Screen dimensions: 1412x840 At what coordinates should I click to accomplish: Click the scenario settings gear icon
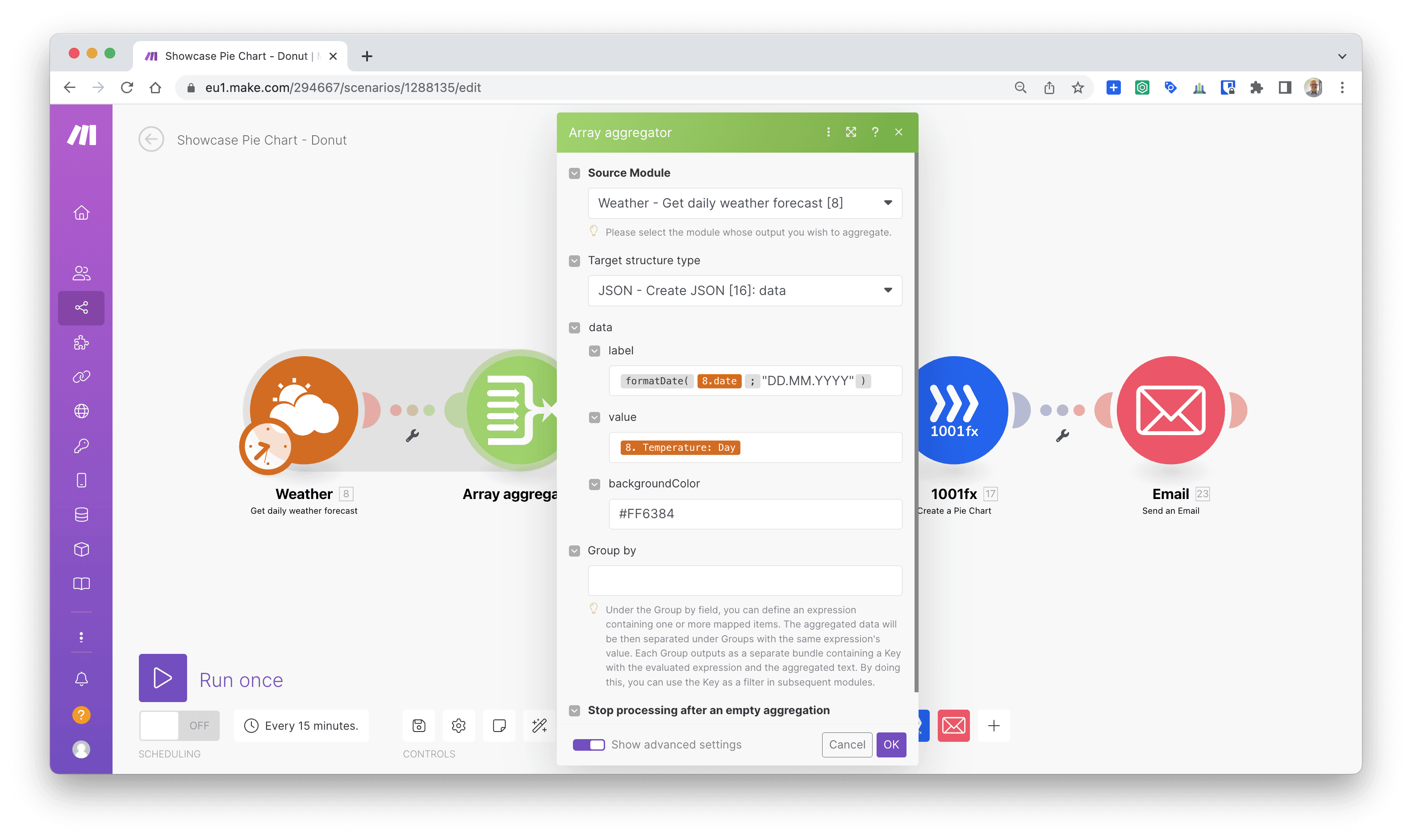point(459,725)
